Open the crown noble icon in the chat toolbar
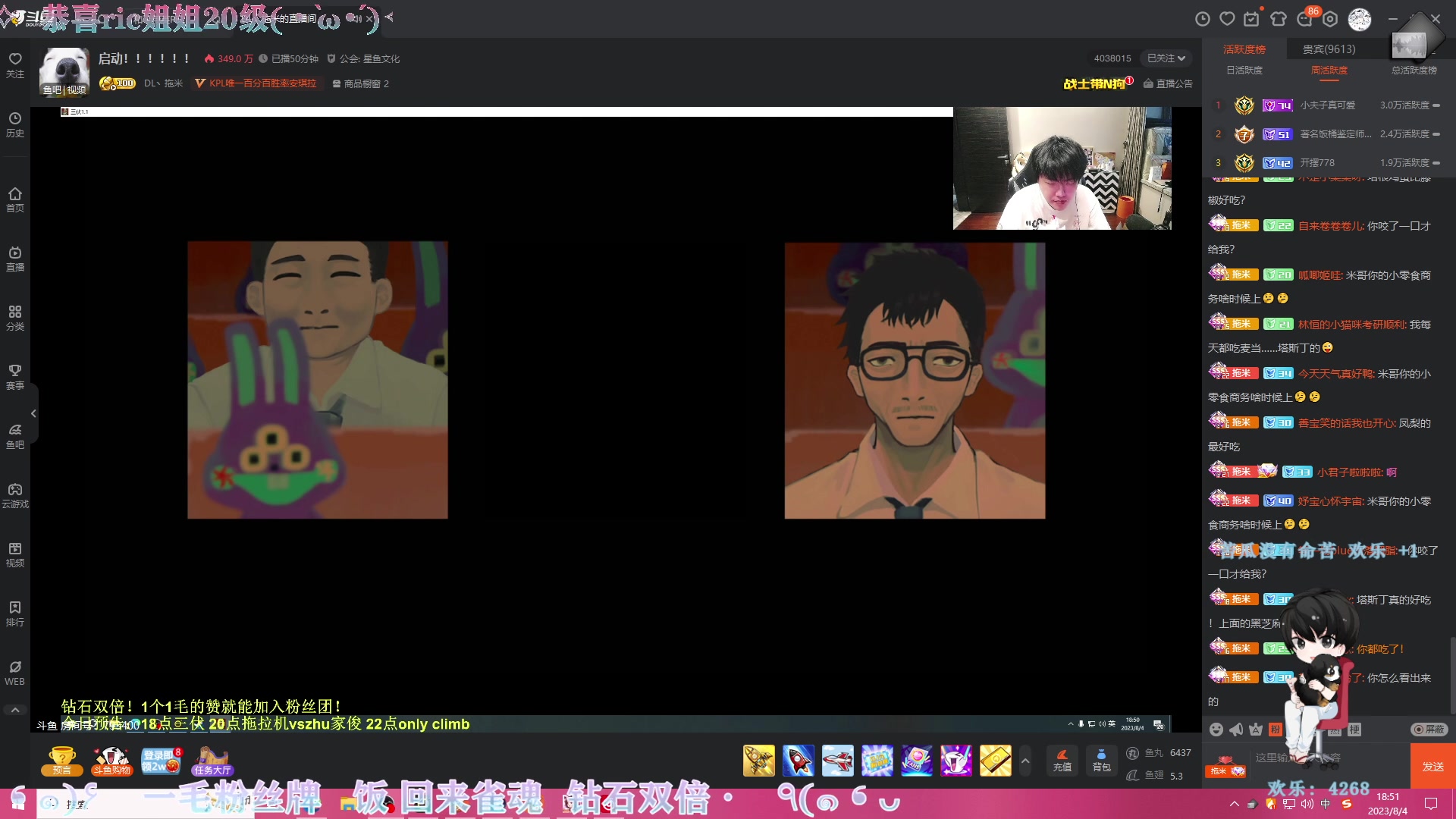Screen dimensions: 1456x819 click(x=1256, y=730)
